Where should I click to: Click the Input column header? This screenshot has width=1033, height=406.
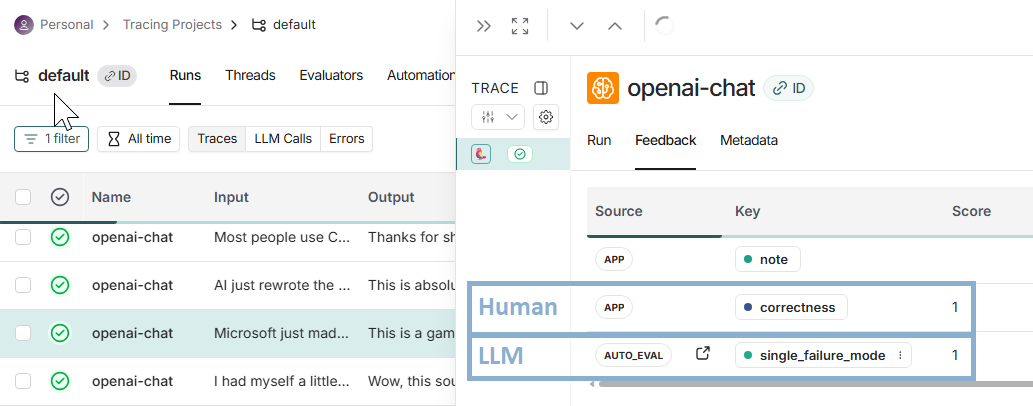click(231, 197)
